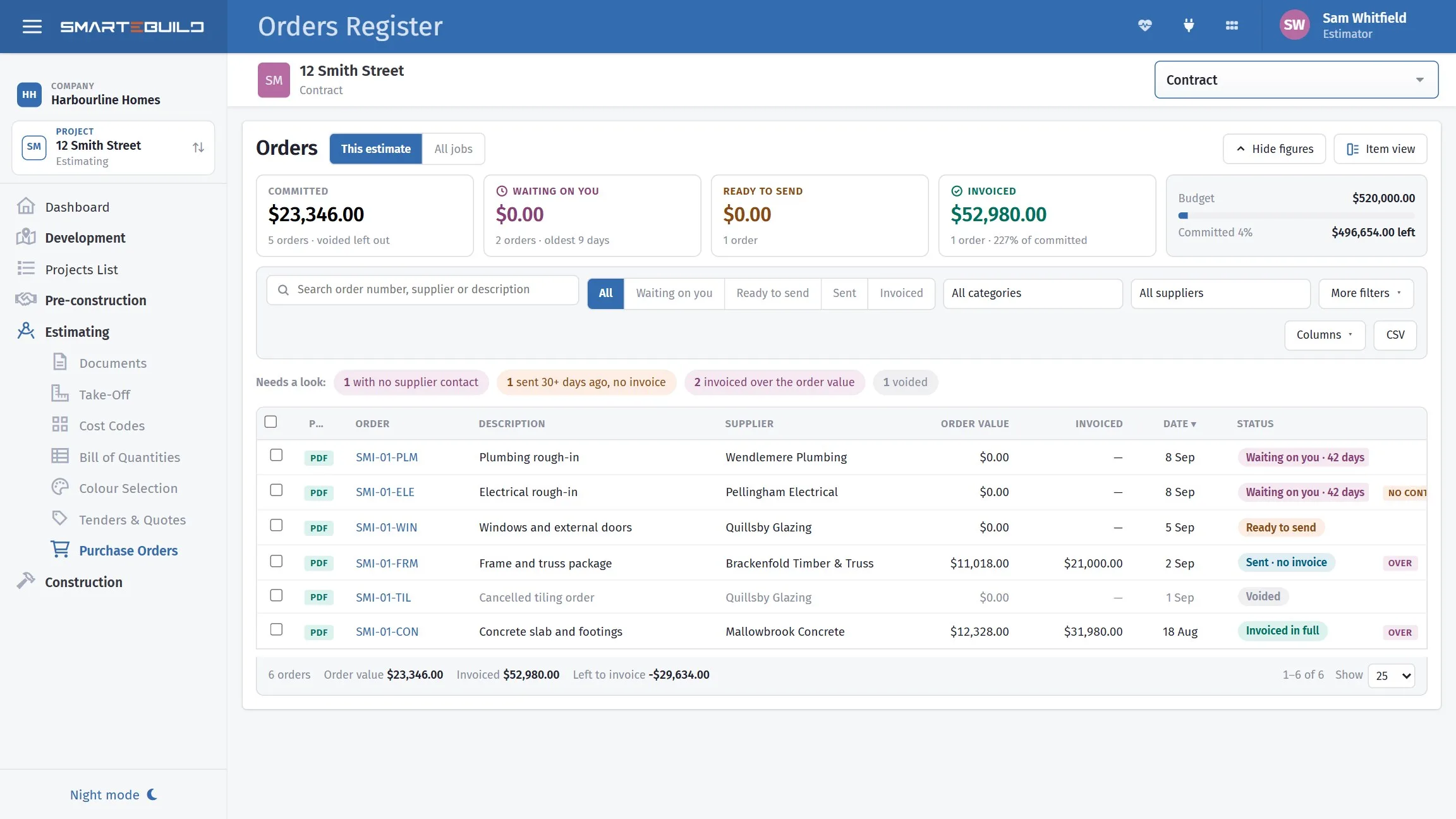Viewport: 1456px width, 819px height.
Task: Switch to Item view
Action: point(1380,149)
